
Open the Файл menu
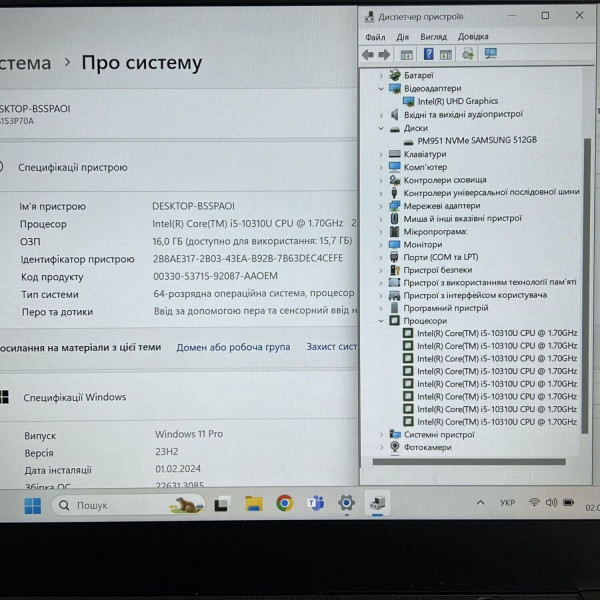point(375,37)
